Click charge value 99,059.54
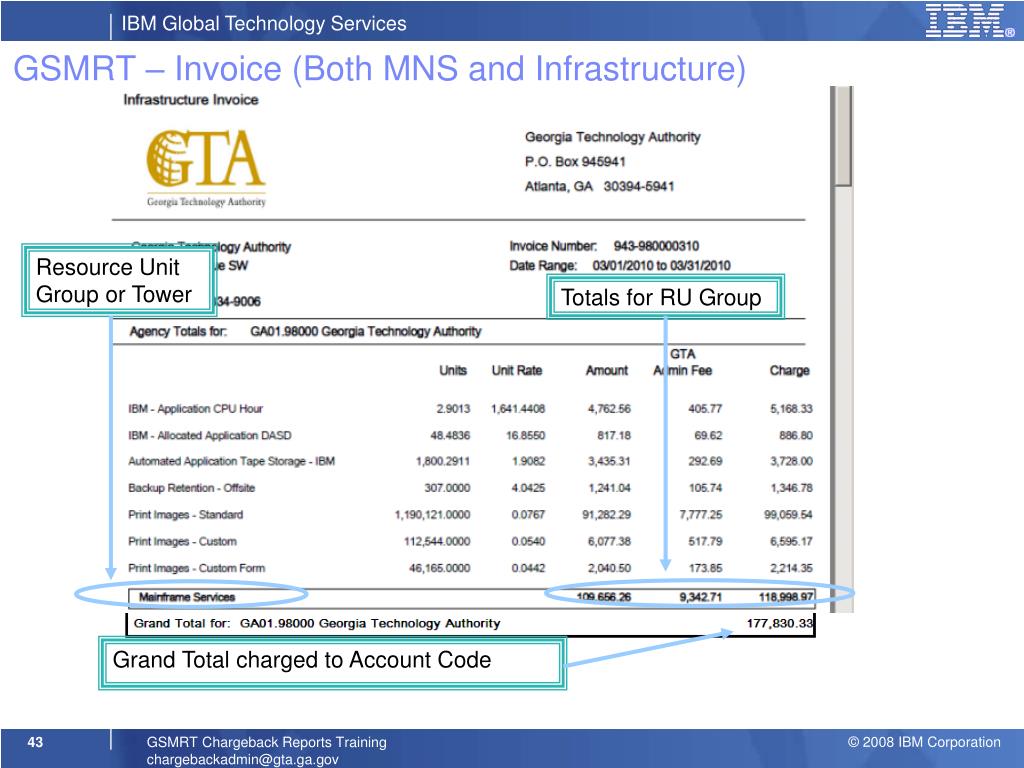Viewport: 1024px width, 768px height. [x=788, y=515]
